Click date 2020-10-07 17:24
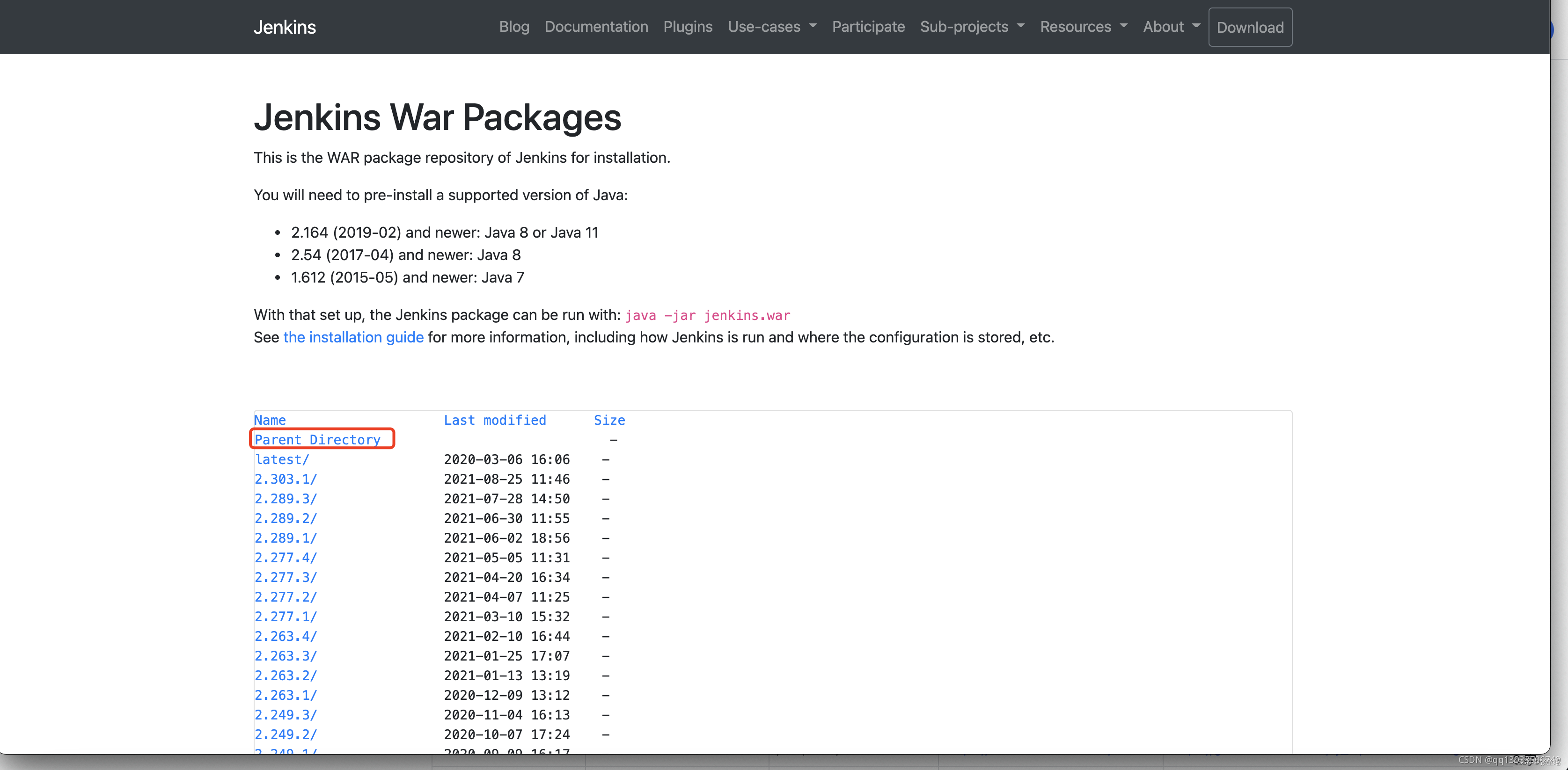This screenshot has width=1568, height=770. 506,734
